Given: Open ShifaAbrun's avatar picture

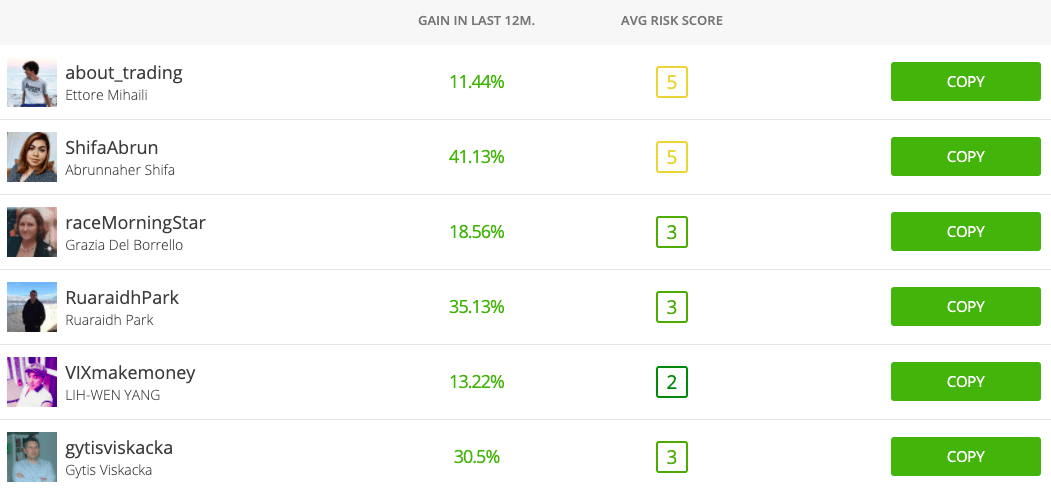Looking at the screenshot, I should 32,157.
